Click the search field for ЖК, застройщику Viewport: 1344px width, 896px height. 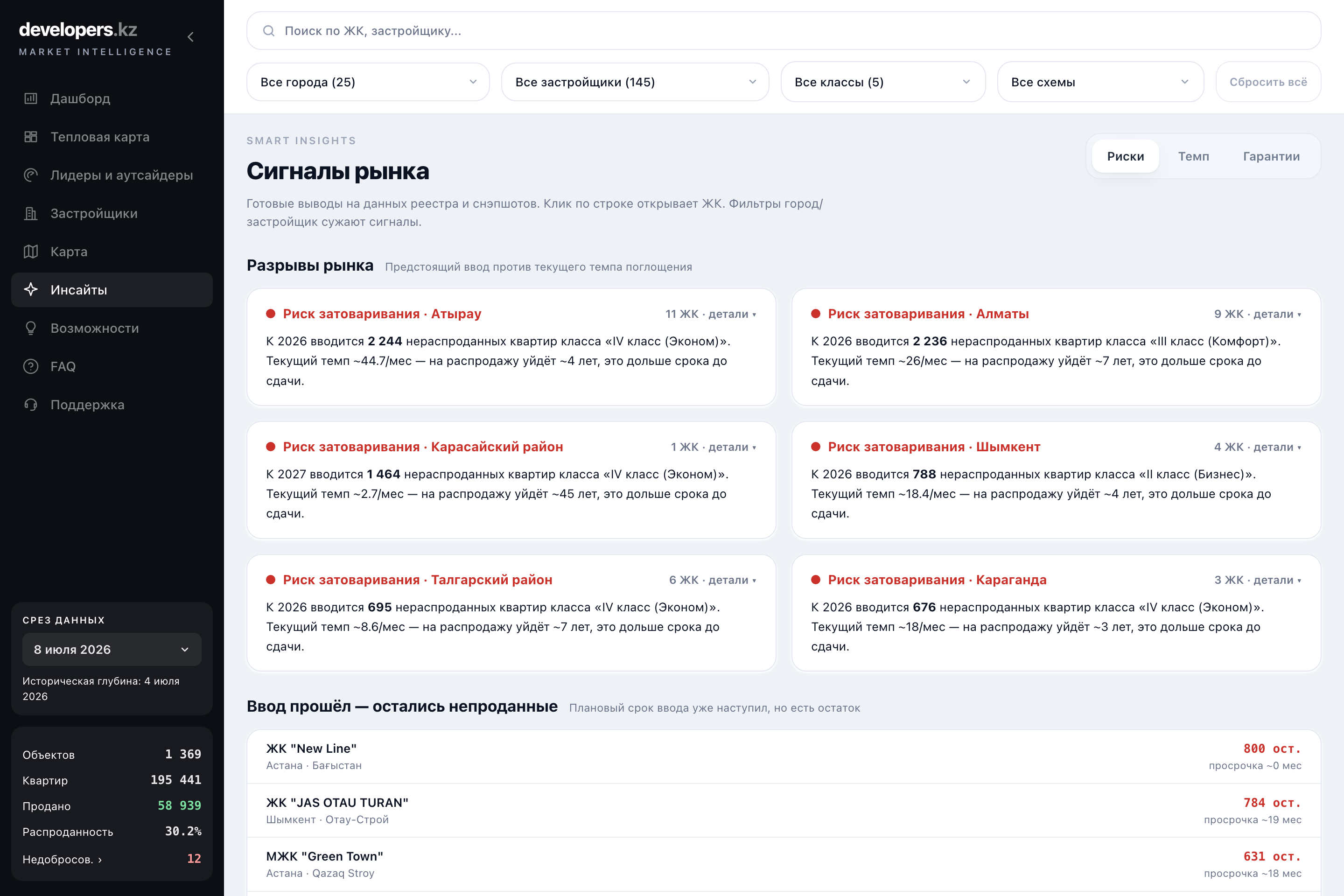click(x=784, y=31)
